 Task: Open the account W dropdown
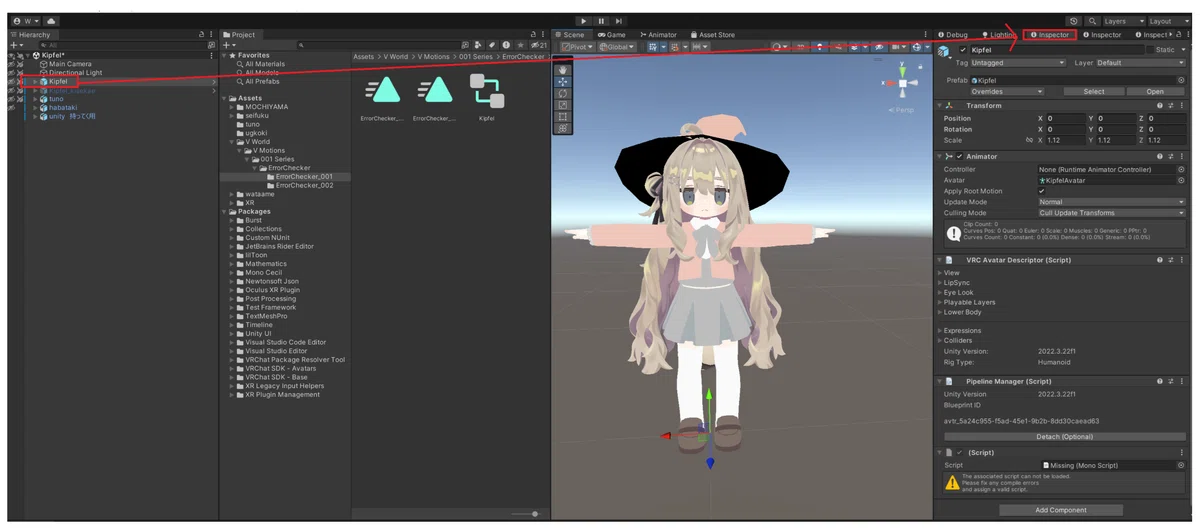(x=26, y=21)
